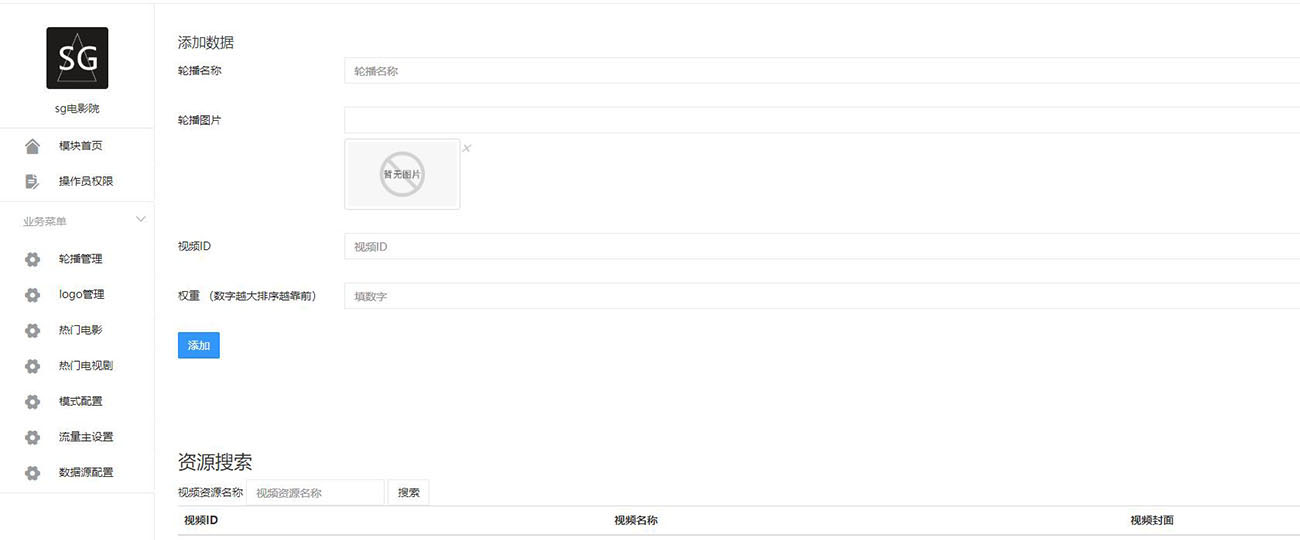Click the gear icon next to 模式配置

(x=32, y=401)
